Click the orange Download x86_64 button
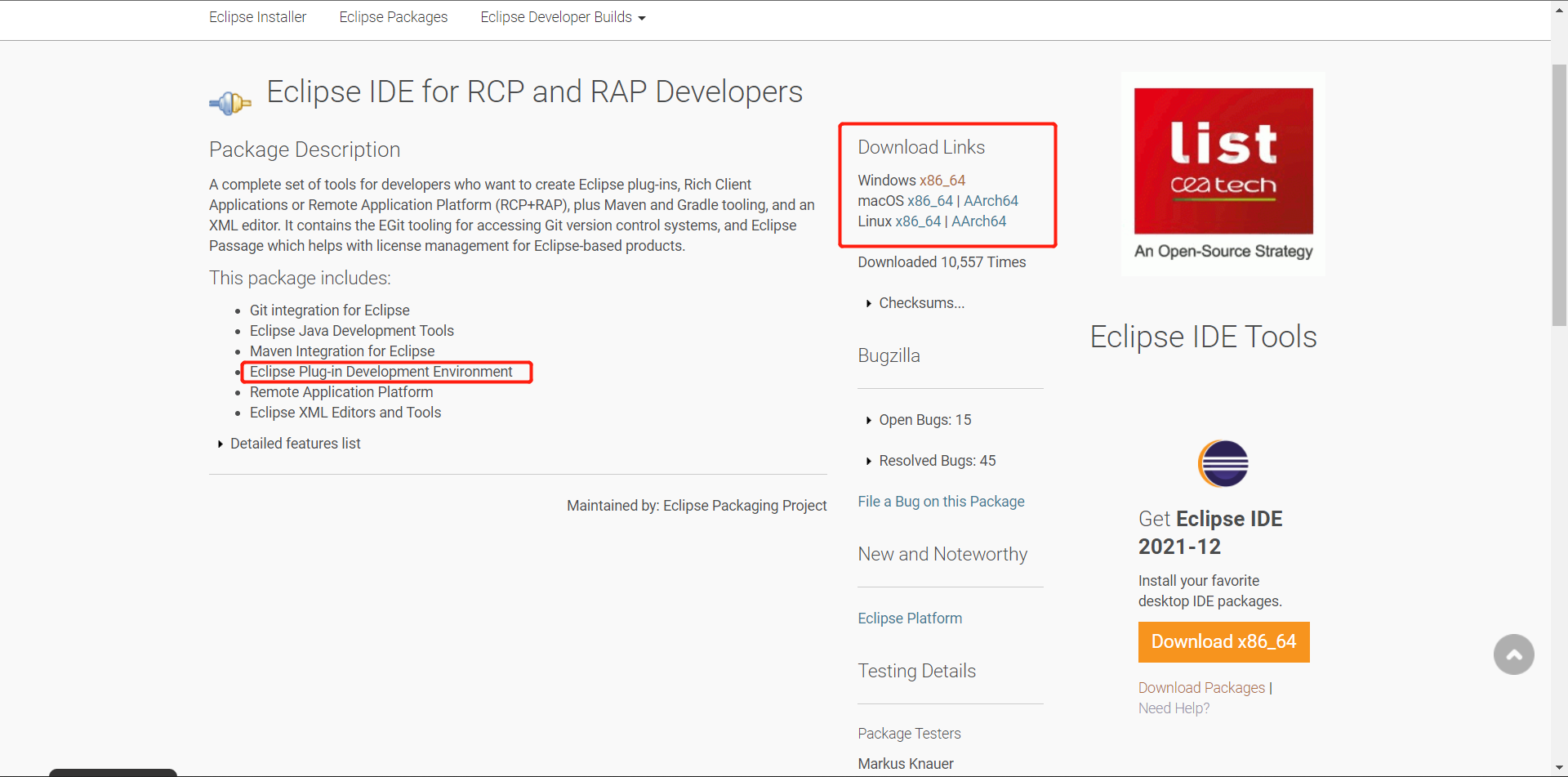 coord(1223,642)
